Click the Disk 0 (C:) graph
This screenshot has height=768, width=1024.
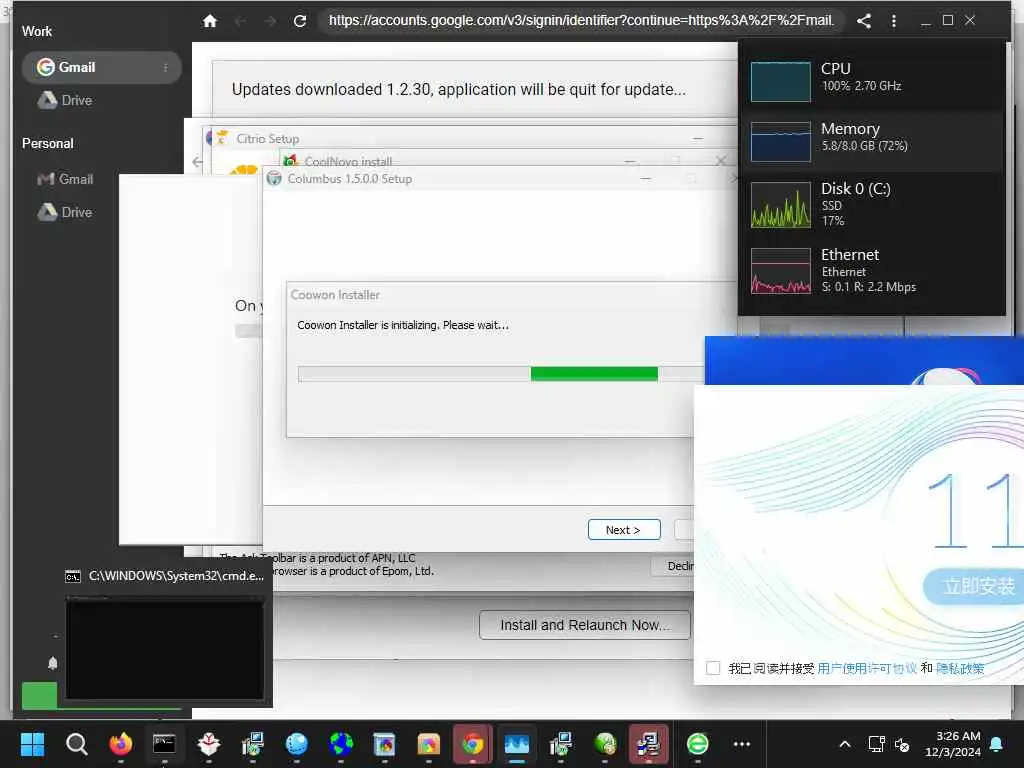[x=780, y=205]
